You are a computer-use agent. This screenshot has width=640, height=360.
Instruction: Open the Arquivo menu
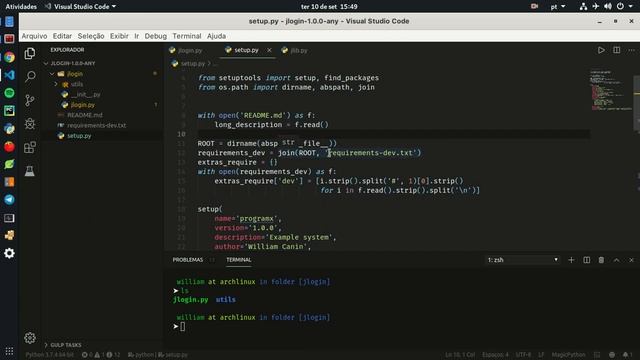point(34,36)
